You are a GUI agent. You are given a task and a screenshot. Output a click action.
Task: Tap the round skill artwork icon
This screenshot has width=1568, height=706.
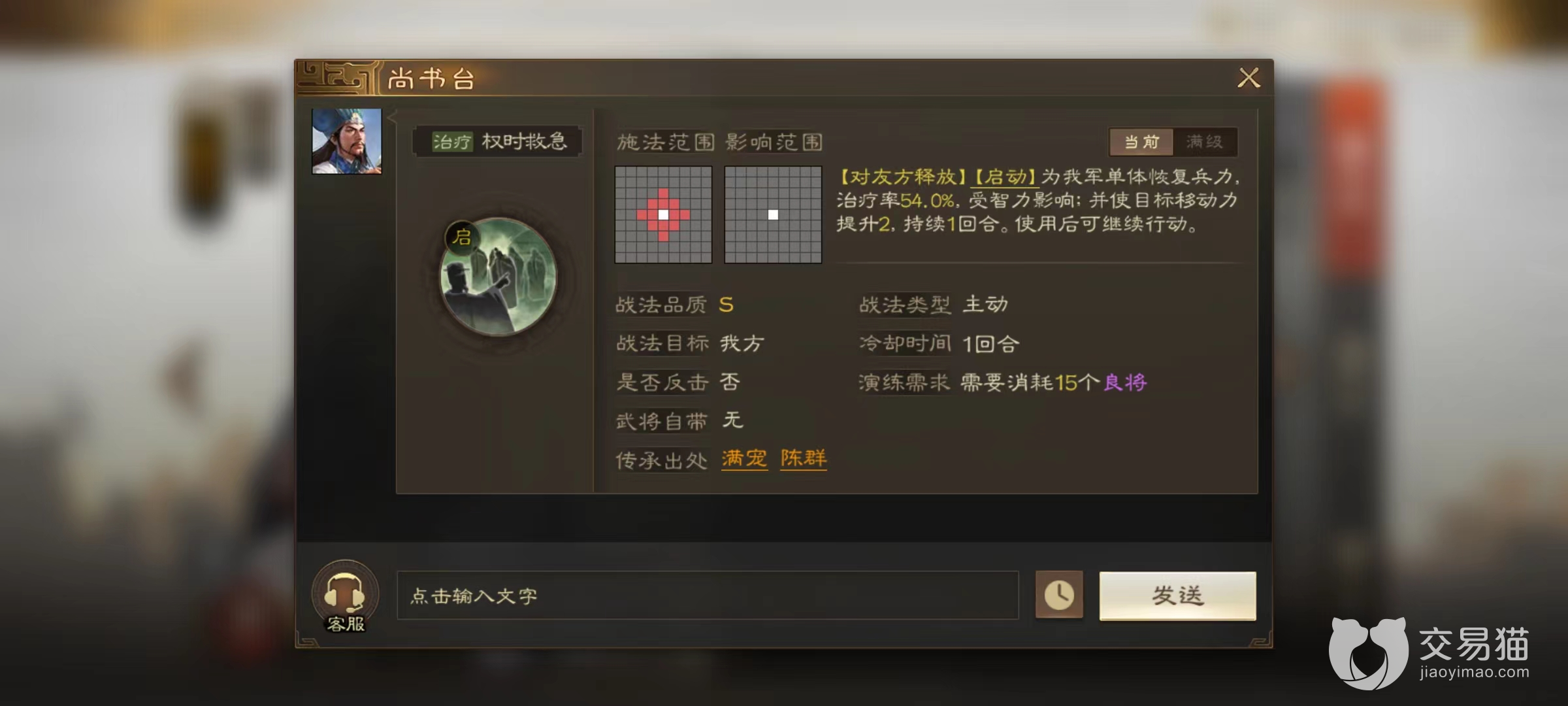tap(498, 277)
